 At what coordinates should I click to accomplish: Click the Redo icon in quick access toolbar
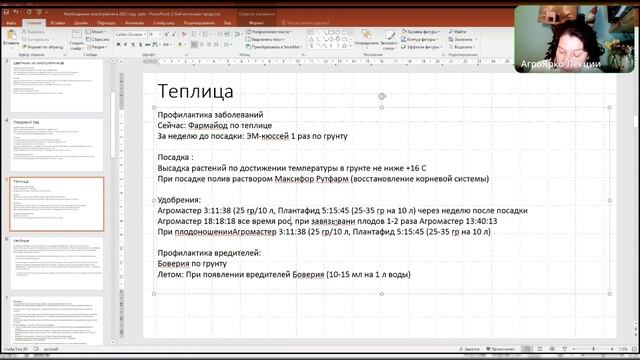pos(29,12)
